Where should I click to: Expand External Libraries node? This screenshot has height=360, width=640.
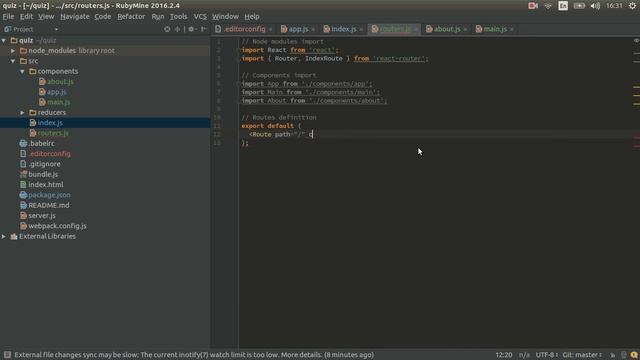[4, 236]
